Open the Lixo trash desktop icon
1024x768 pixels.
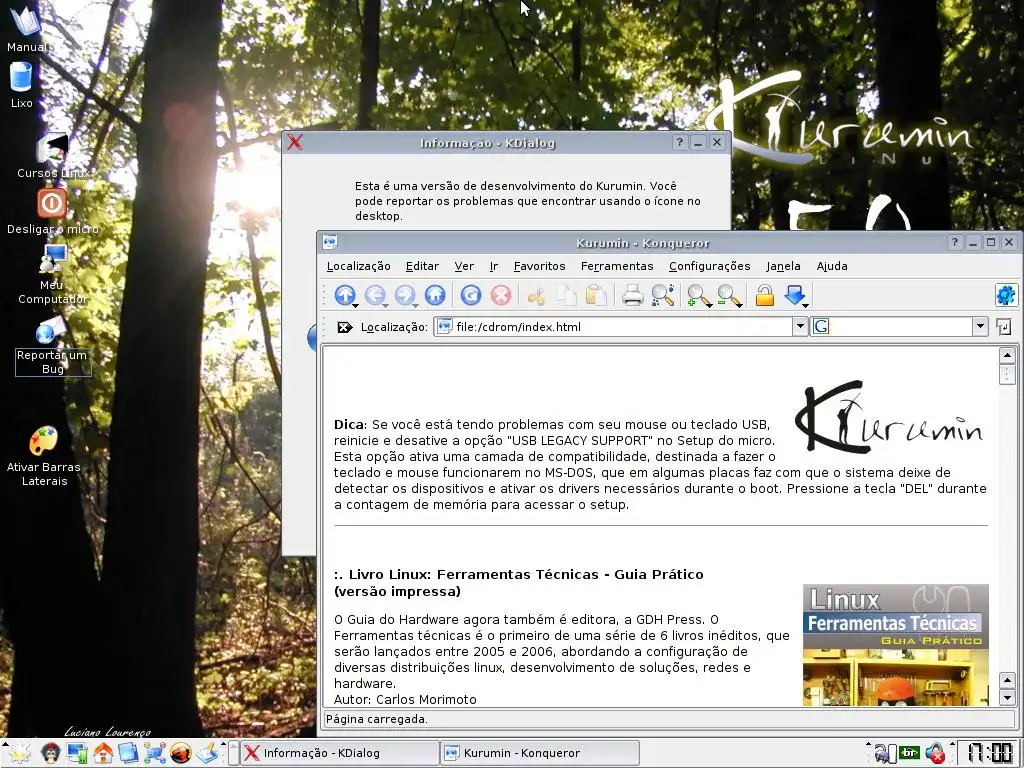click(x=21, y=85)
